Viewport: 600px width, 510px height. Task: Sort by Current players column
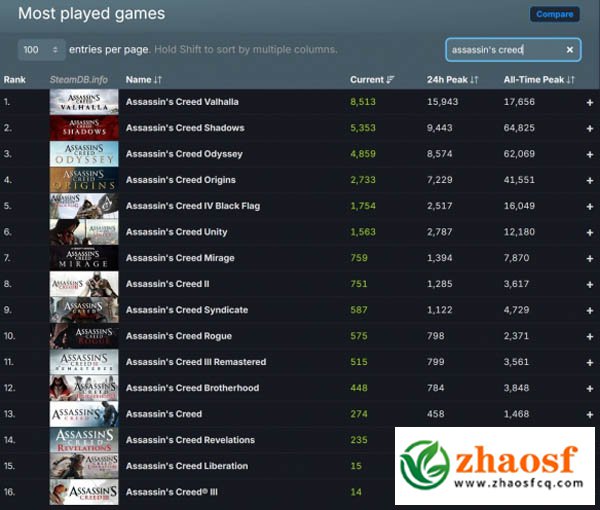pyautogui.click(x=372, y=79)
